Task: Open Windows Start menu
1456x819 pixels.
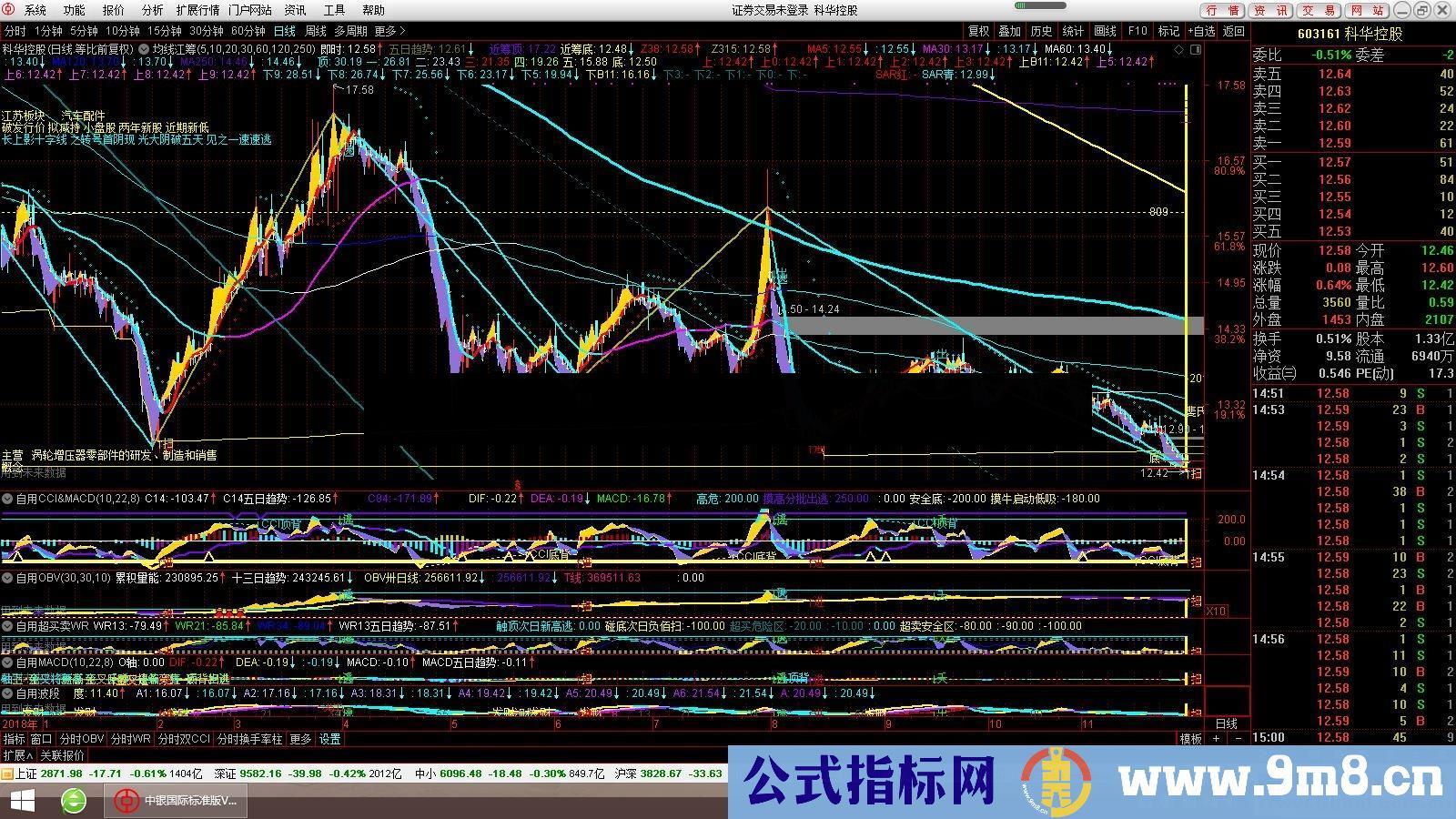Action: click(x=21, y=801)
